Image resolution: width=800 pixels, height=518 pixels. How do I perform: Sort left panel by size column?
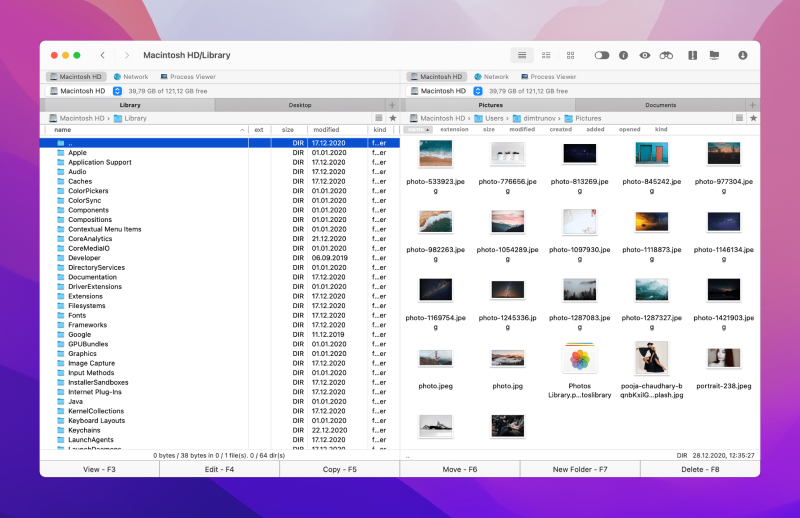pyautogui.click(x=288, y=130)
